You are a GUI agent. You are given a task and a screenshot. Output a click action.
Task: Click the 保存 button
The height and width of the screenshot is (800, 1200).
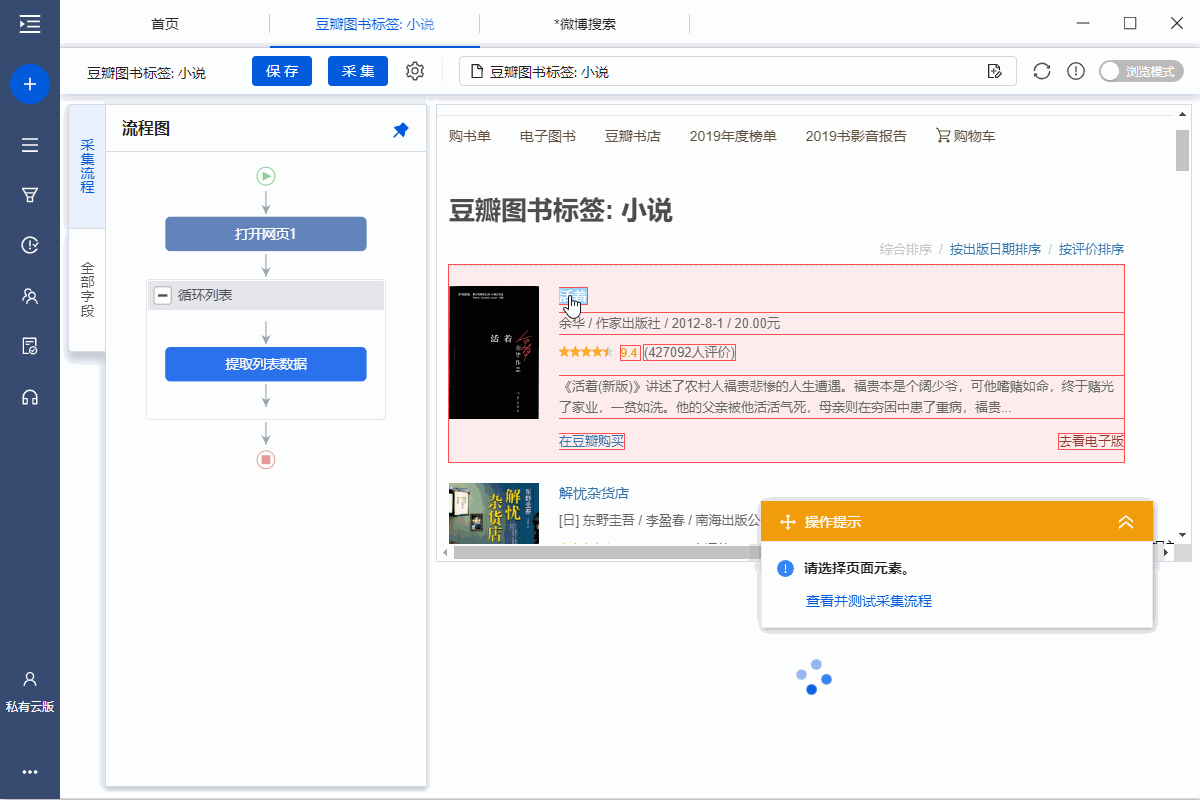tap(282, 71)
